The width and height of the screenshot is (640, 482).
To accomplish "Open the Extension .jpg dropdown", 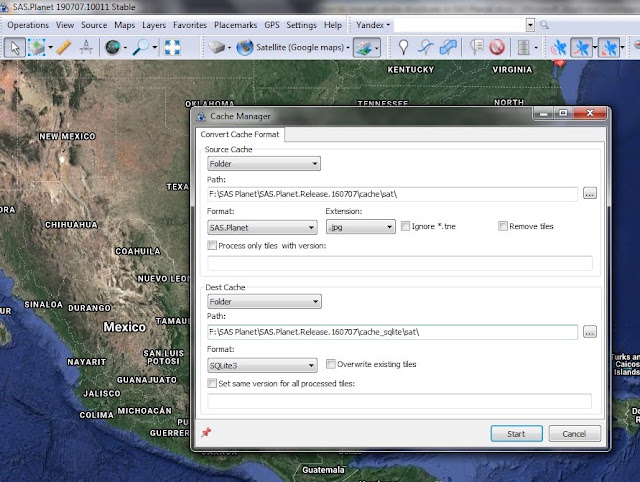I will [360, 227].
